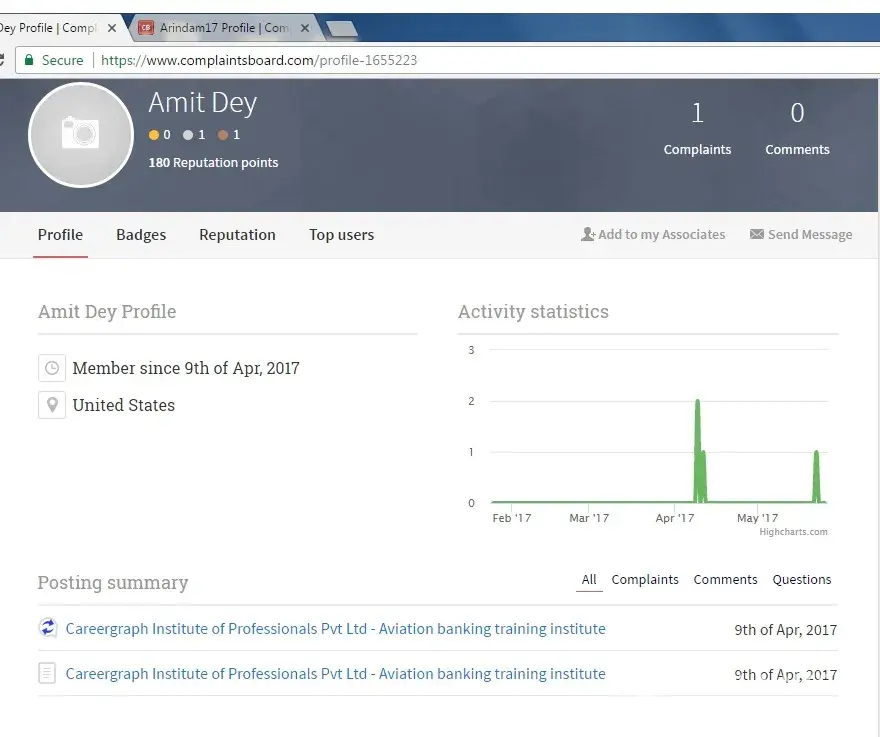This screenshot has height=737, width=880.
Task: Click the document icon on second posting
Action: point(48,673)
